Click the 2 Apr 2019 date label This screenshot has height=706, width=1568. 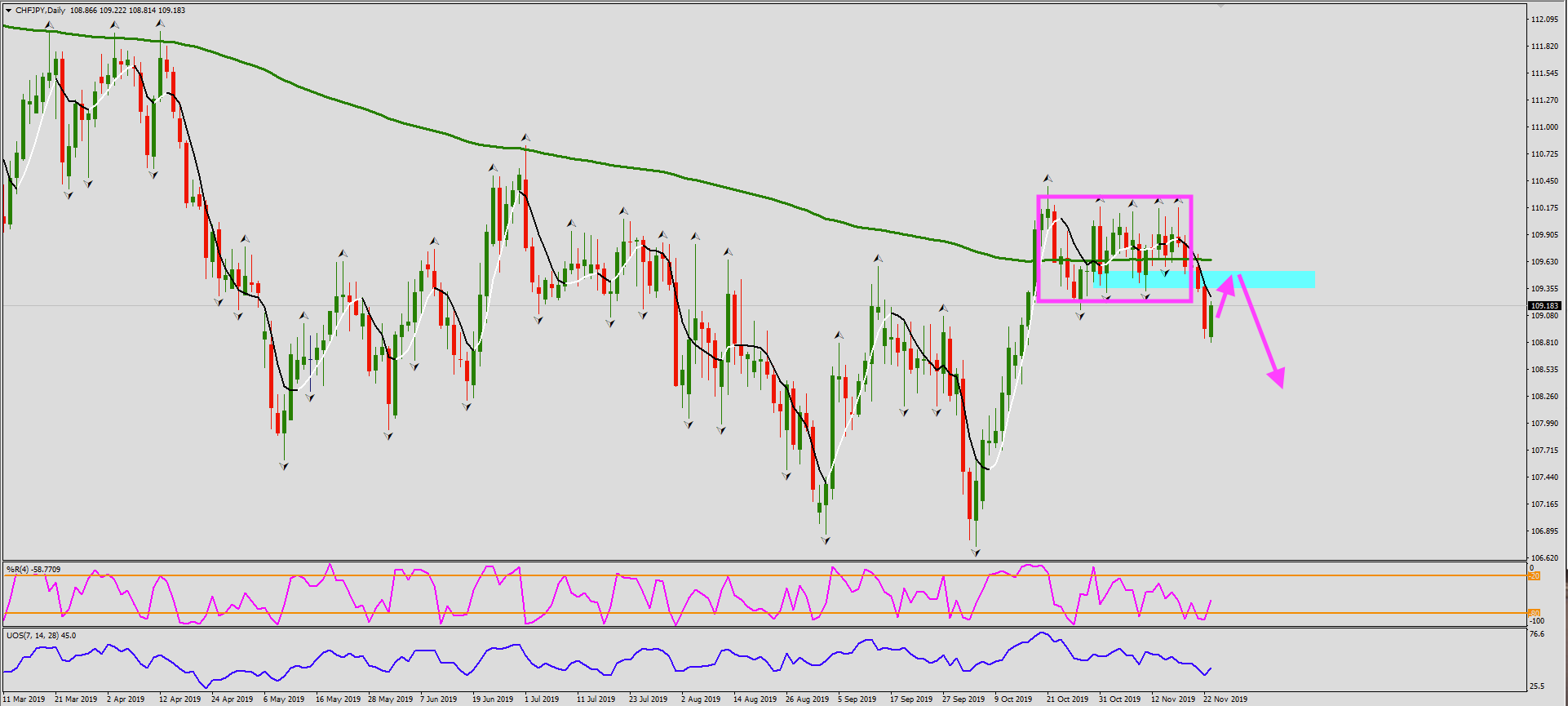126,699
